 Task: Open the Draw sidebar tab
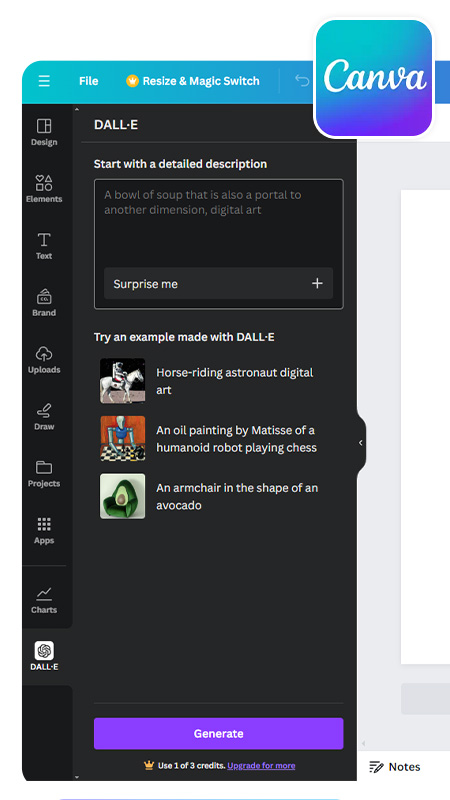[x=44, y=417]
